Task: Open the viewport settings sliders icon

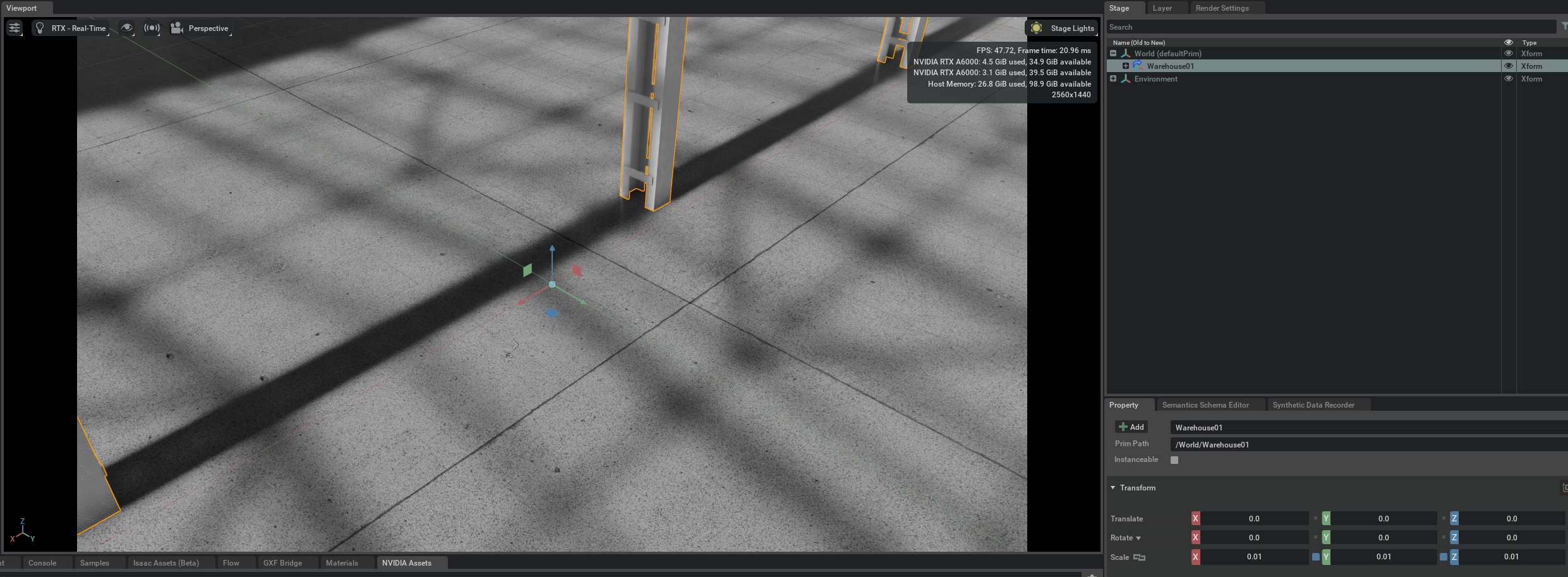Action: [x=15, y=28]
